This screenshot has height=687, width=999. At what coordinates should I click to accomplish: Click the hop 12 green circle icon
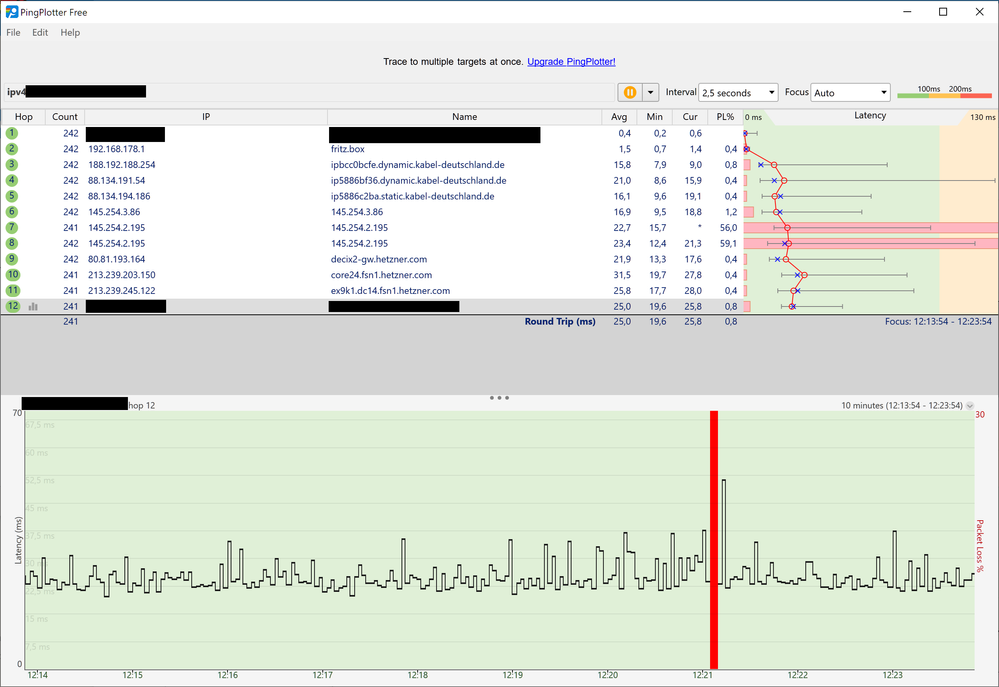13,306
